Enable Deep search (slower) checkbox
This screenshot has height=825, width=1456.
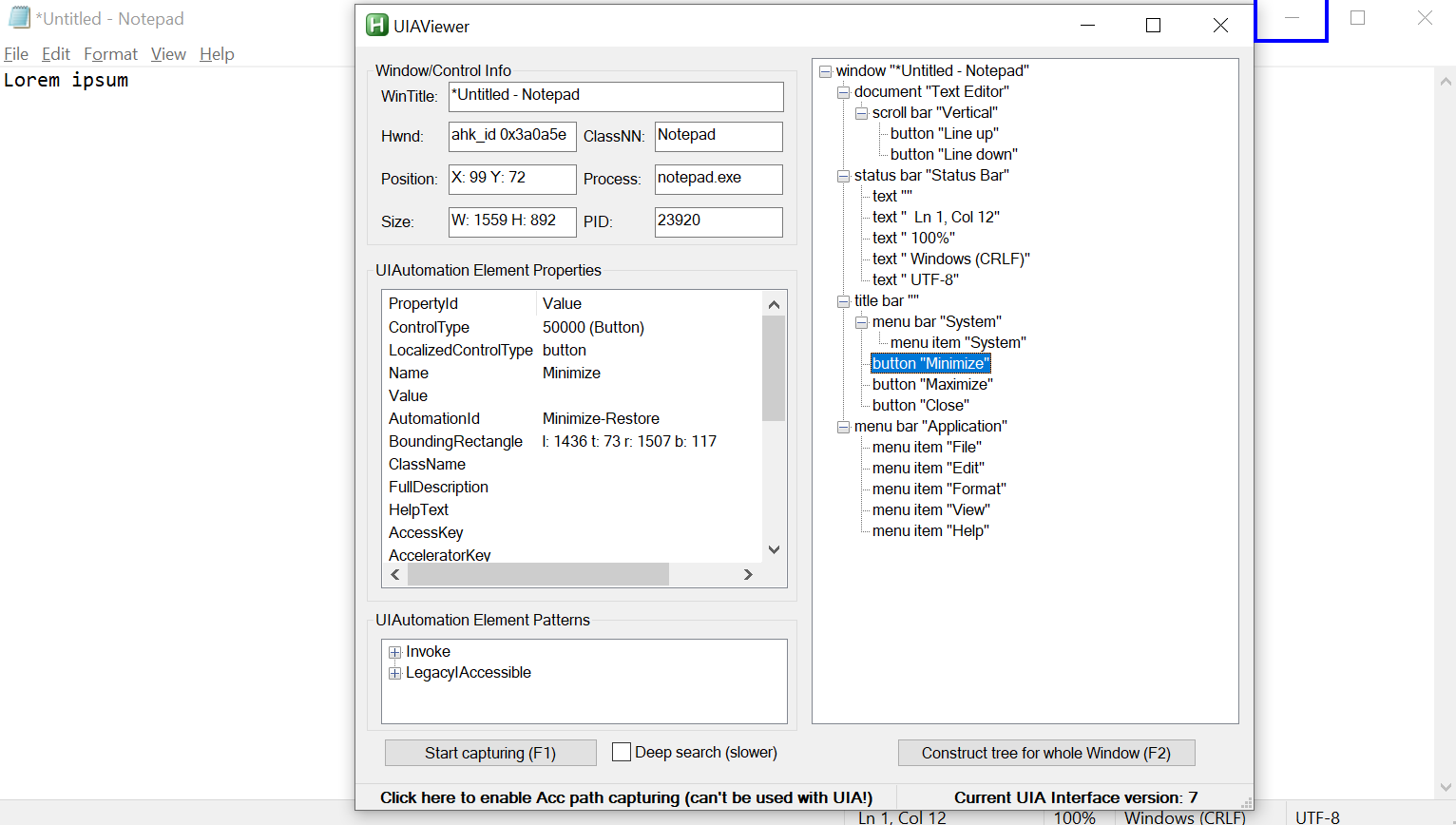click(622, 752)
